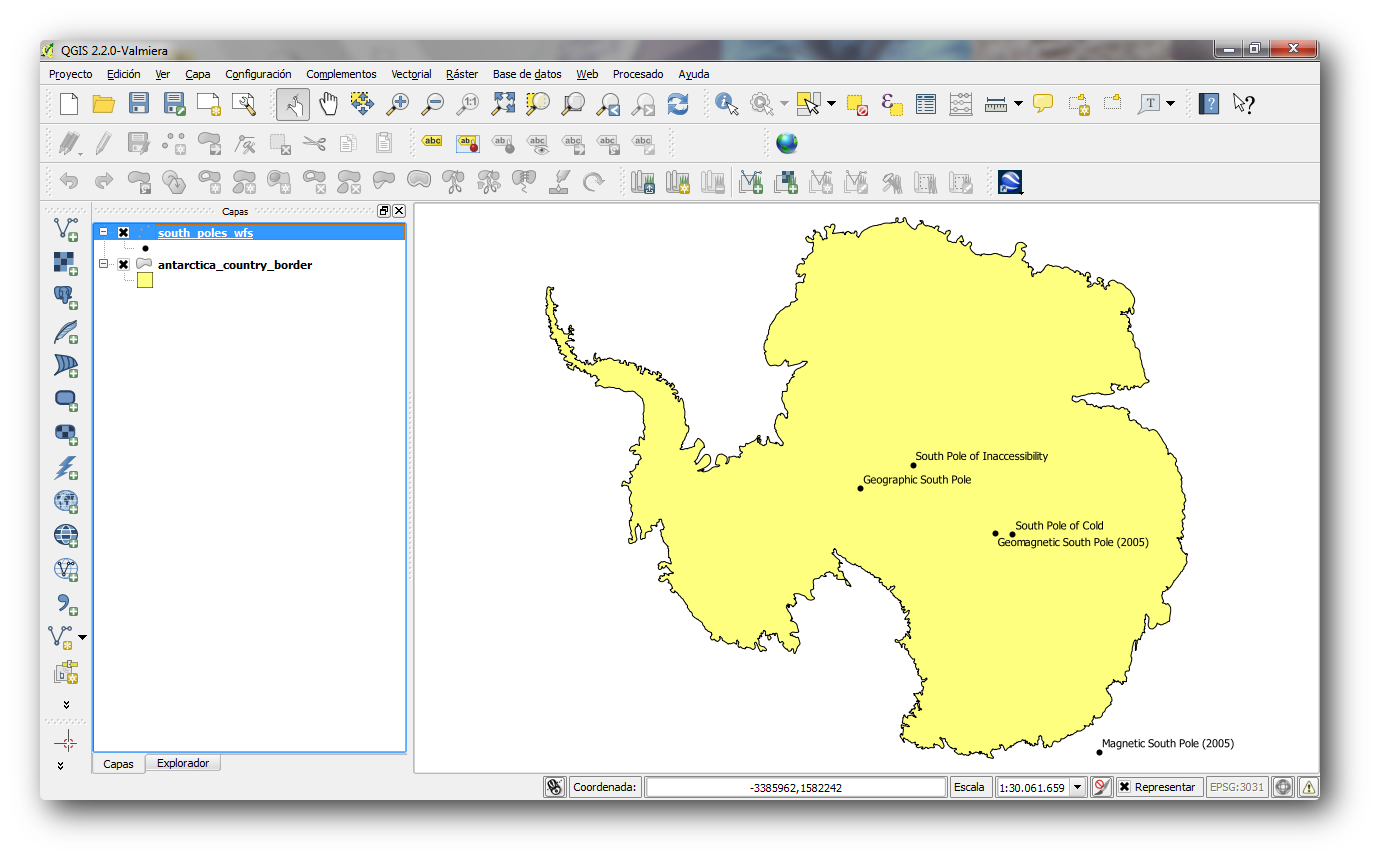Click the yellow symbol swatch under antarctica_country_border

pyautogui.click(x=145, y=281)
